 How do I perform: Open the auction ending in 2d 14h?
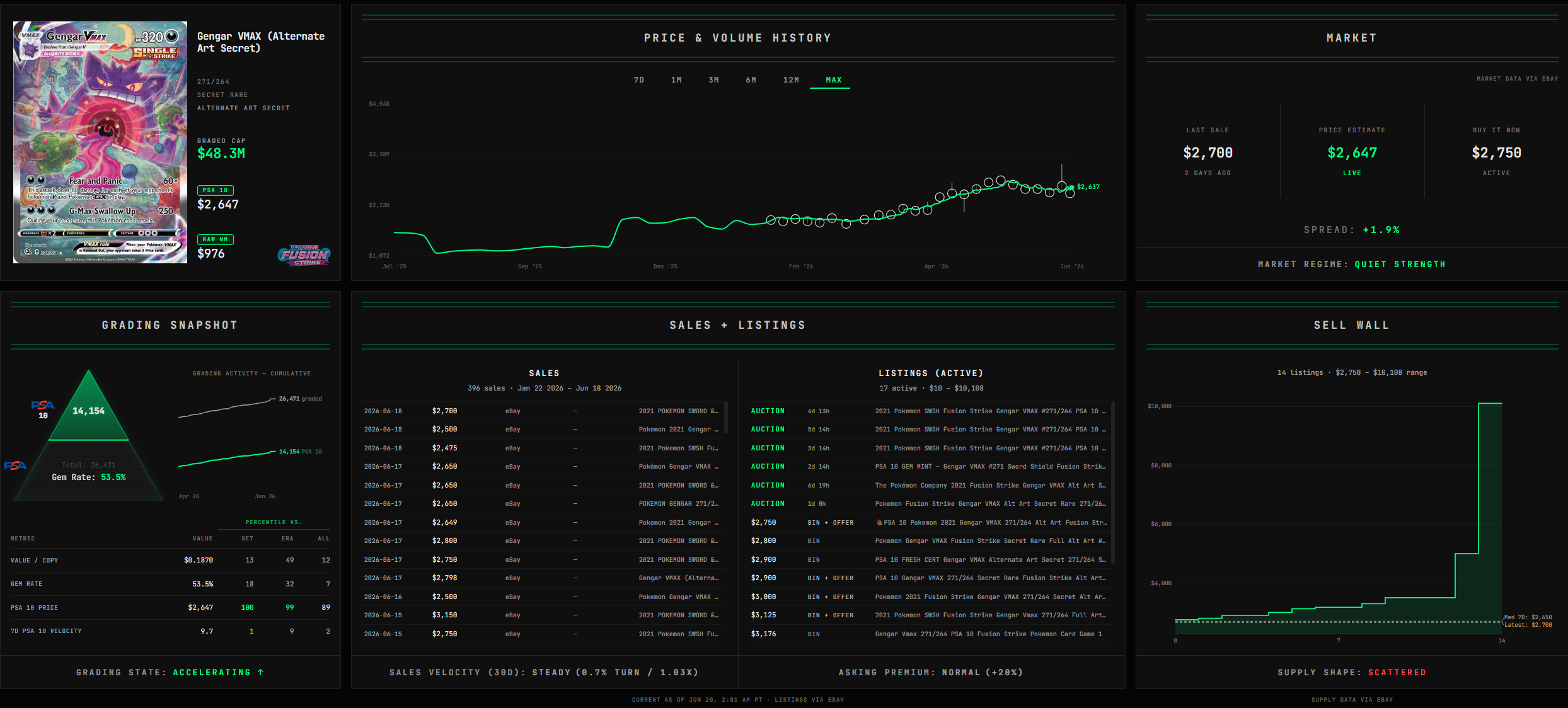[928, 467]
